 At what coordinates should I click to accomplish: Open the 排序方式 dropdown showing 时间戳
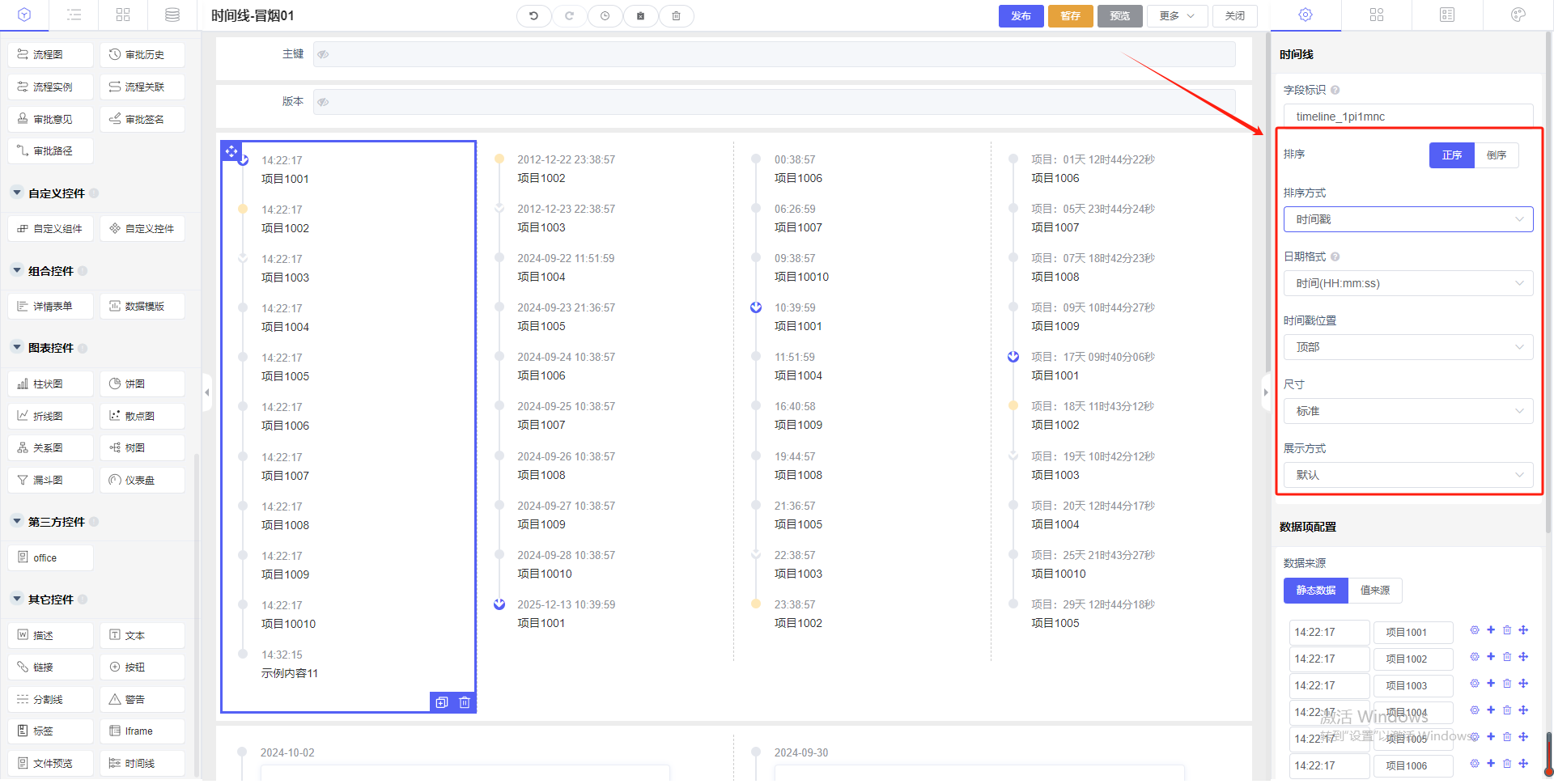click(x=1408, y=219)
